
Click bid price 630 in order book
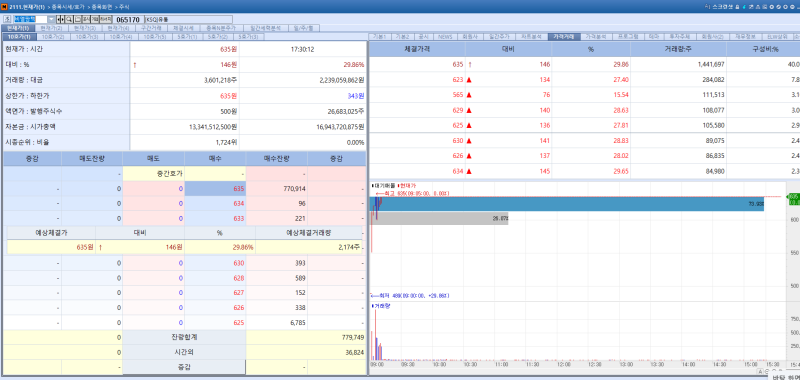pyautogui.click(x=215, y=263)
